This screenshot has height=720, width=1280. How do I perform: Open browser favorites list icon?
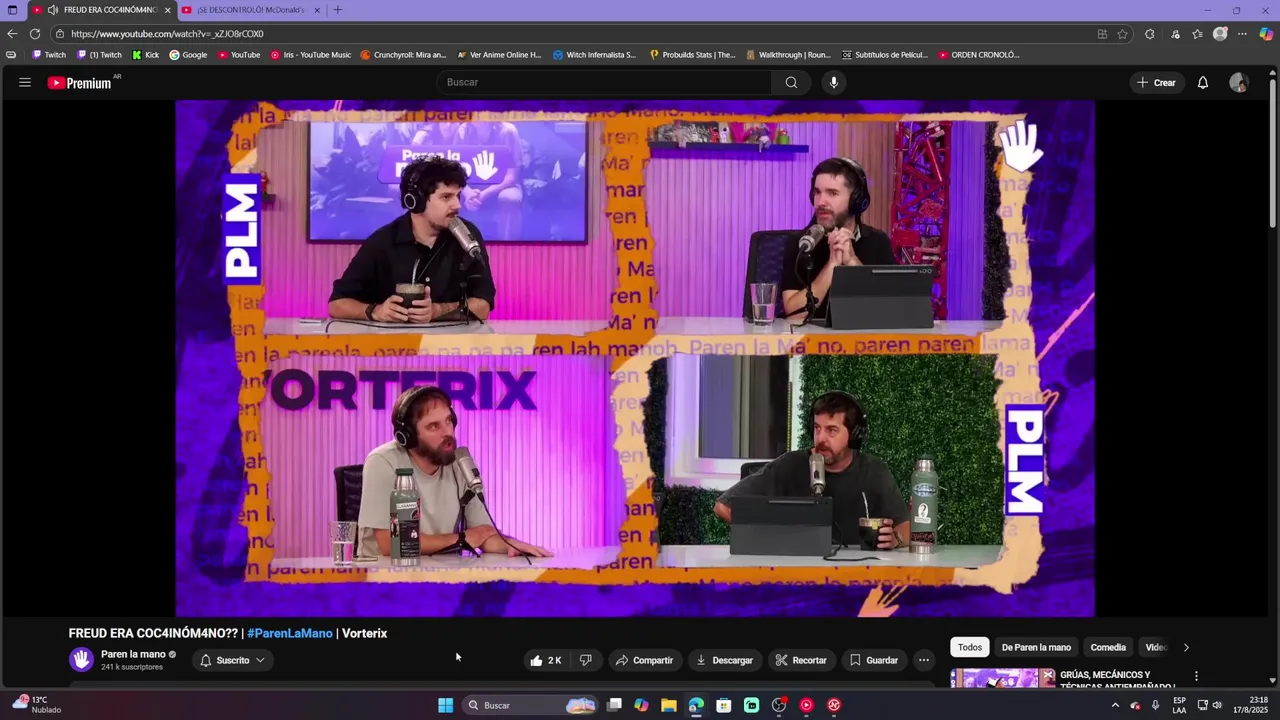click(1197, 34)
